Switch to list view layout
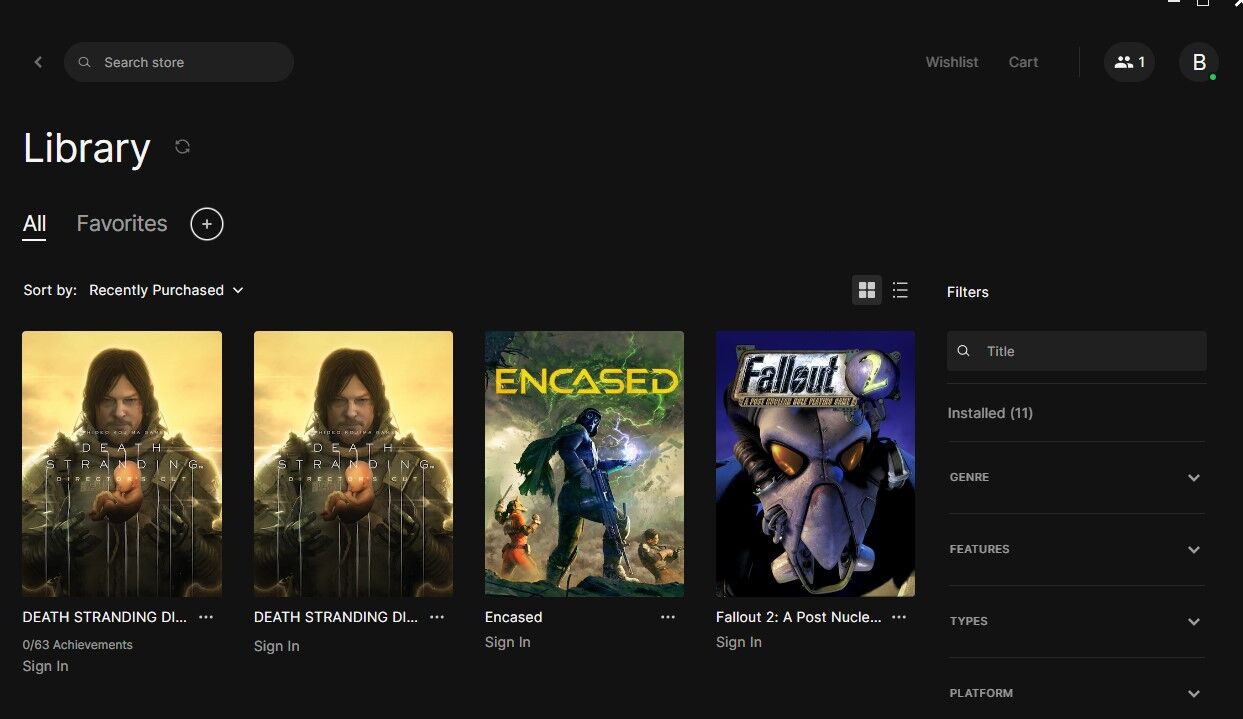 [x=900, y=290]
